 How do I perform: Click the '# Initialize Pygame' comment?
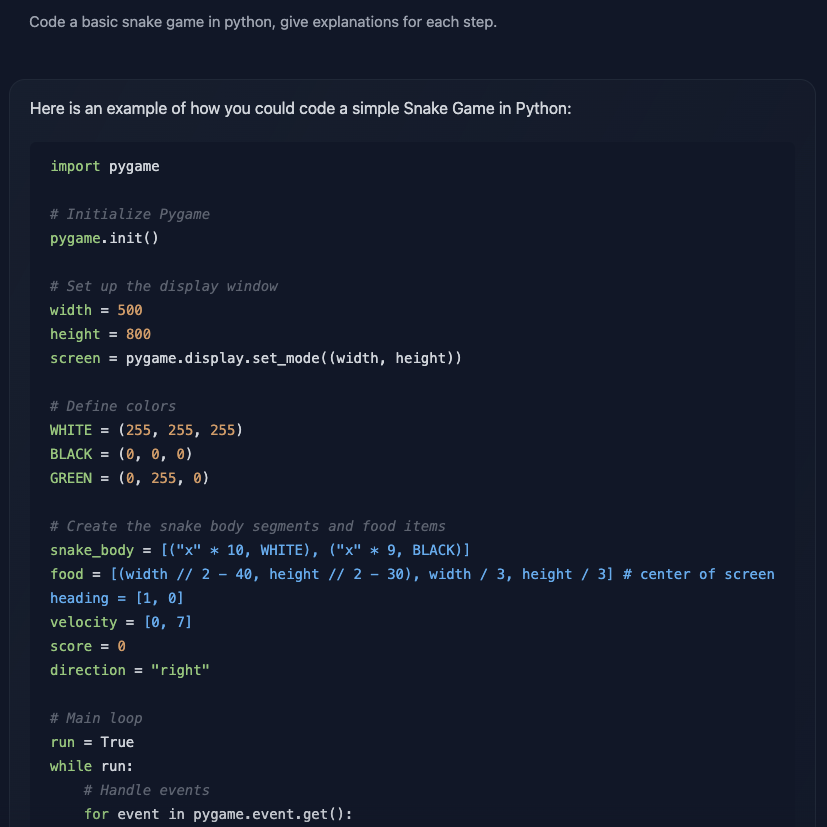pyautogui.click(x=130, y=214)
